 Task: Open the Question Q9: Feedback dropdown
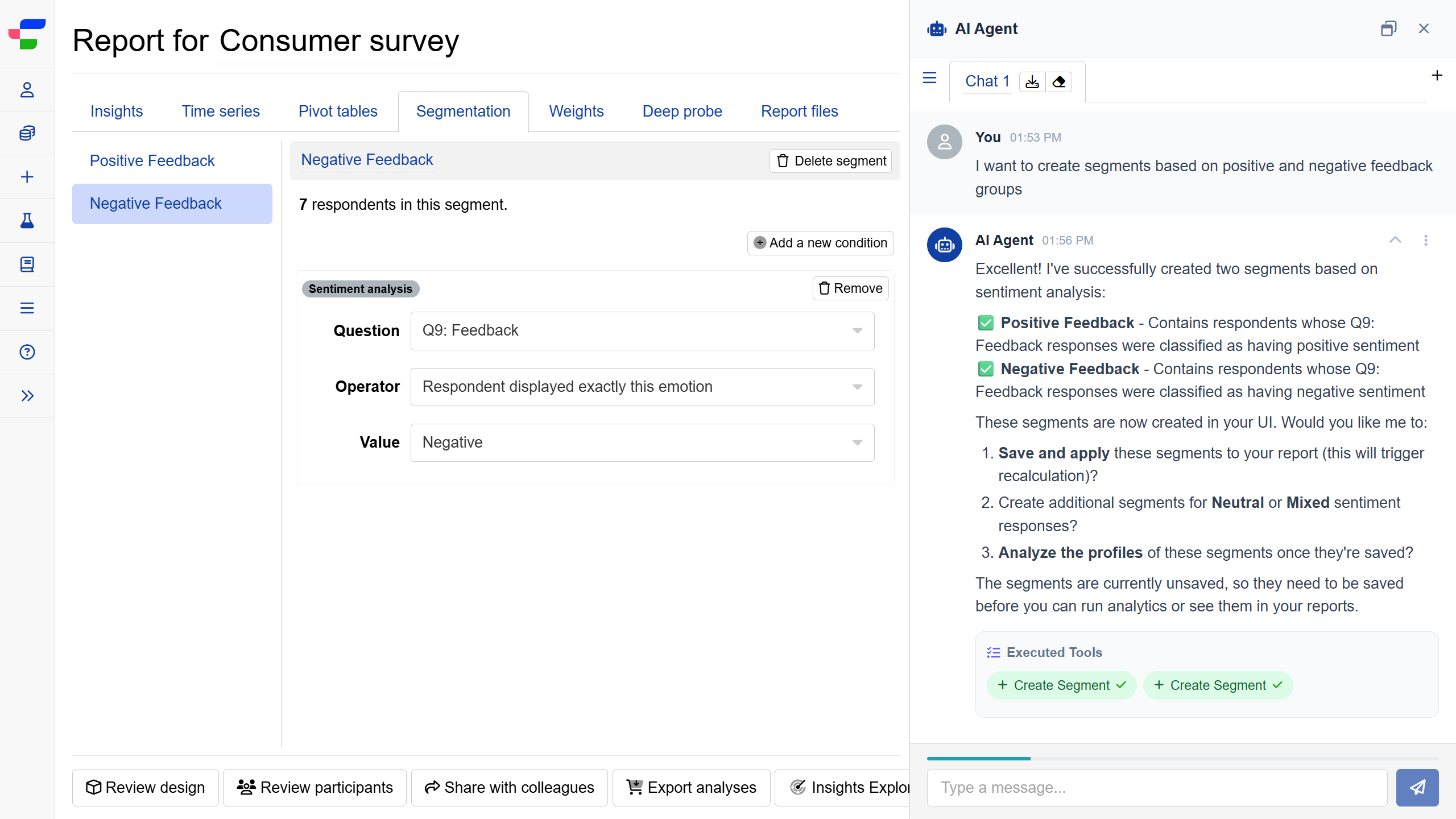click(642, 330)
